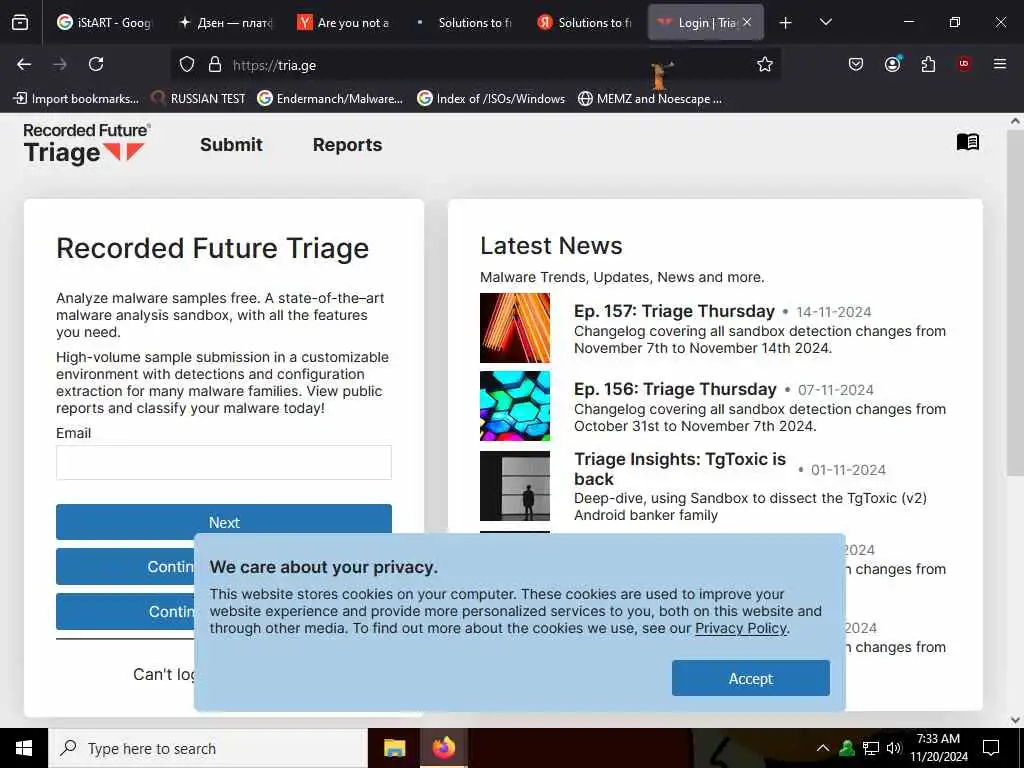Image resolution: width=1024 pixels, height=768 pixels.
Task: Click the page vertical scrollbar thumb
Action: pos(1015,303)
